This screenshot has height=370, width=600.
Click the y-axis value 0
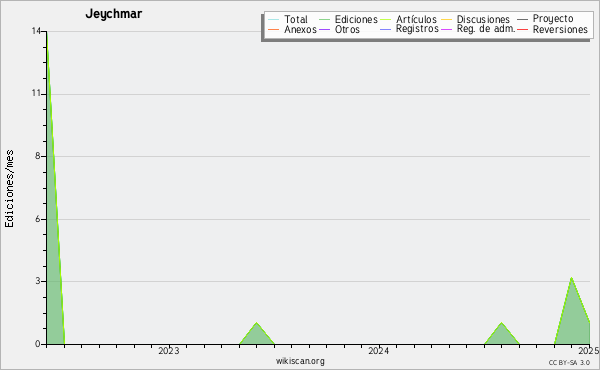tap(38, 344)
